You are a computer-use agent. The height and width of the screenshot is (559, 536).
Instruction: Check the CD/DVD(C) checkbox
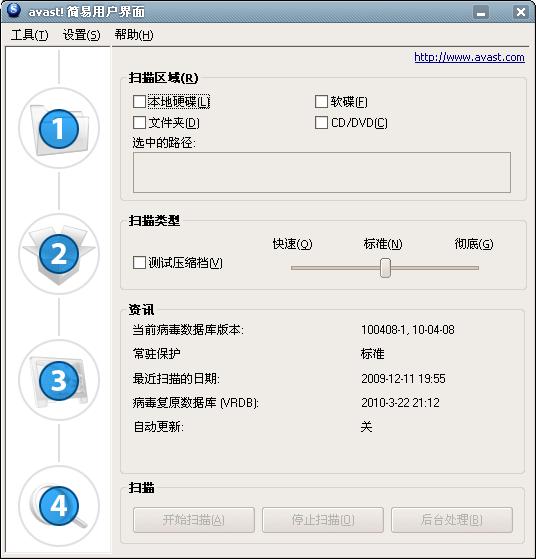pos(321,123)
